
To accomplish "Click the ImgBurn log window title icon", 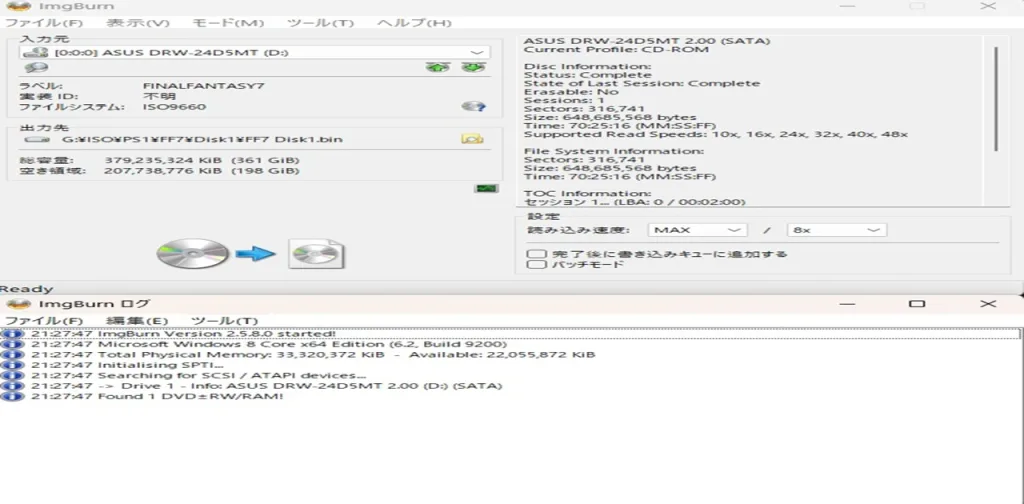I will pos(19,304).
